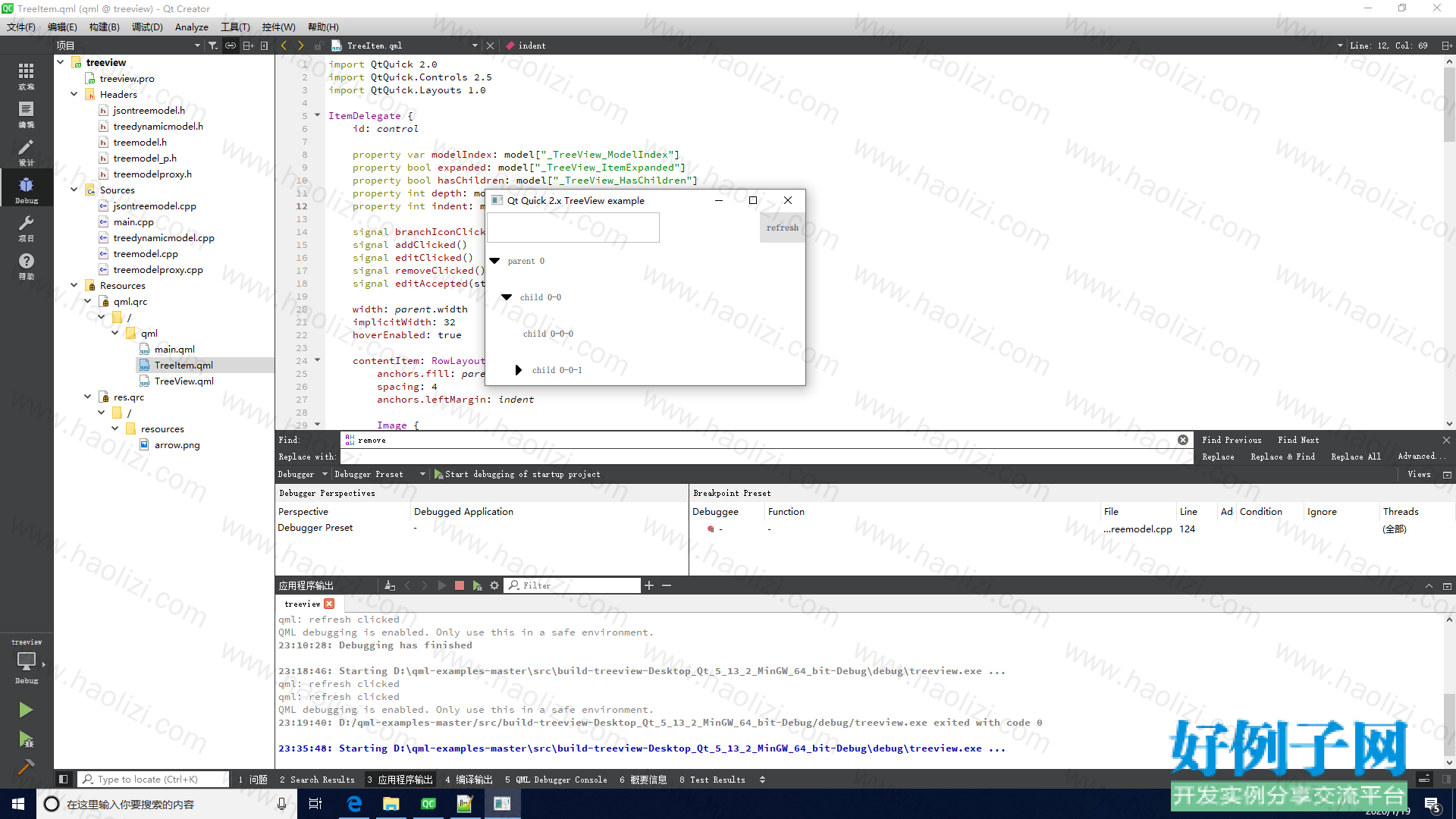Click Find Next
Image resolution: width=1456 pixels, height=819 pixels.
click(1298, 440)
